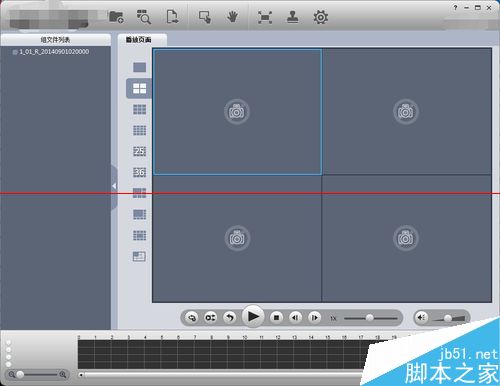The height and width of the screenshot is (386, 500).
Task: Click the zoom-in timeline magnifier
Action: point(63,375)
